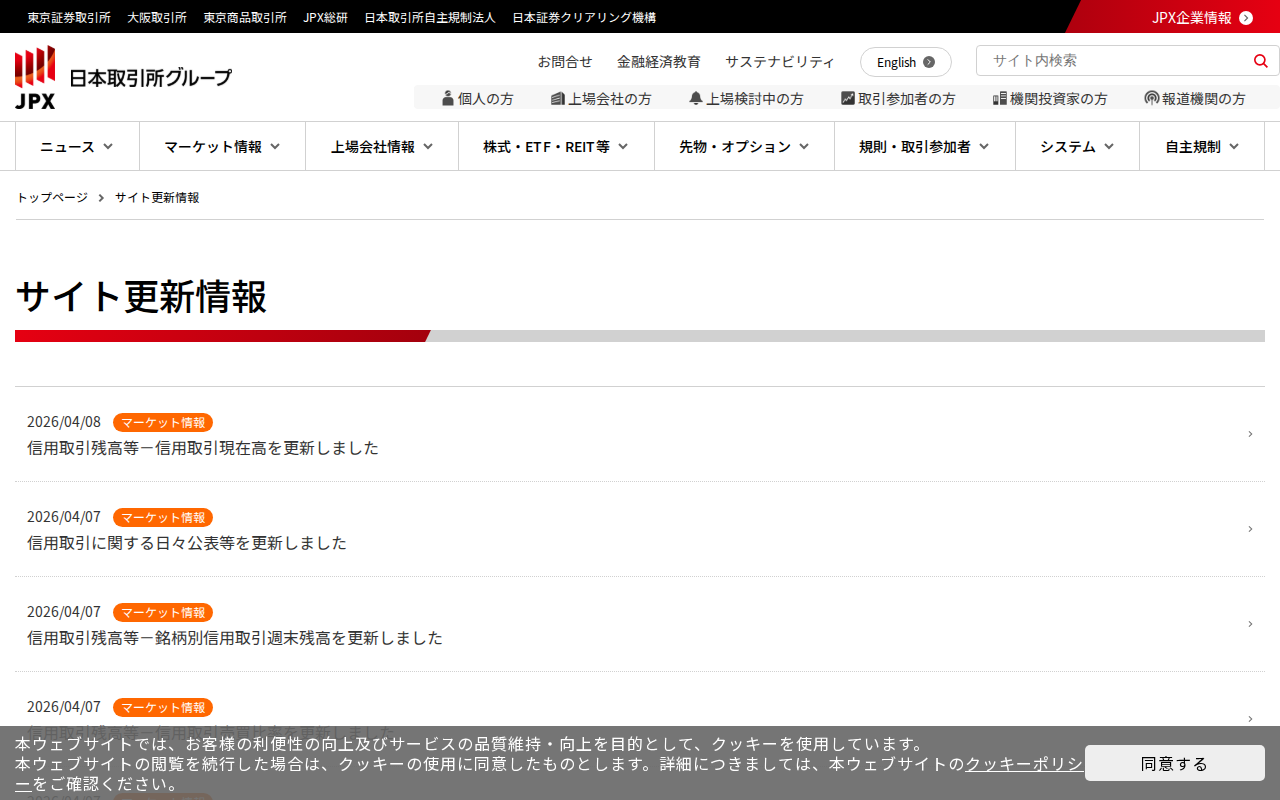Click マーケット情報 tag on the 銘柄別信用取引週末残高 entry
The height and width of the screenshot is (800, 1280).
pyautogui.click(x=163, y=613)
